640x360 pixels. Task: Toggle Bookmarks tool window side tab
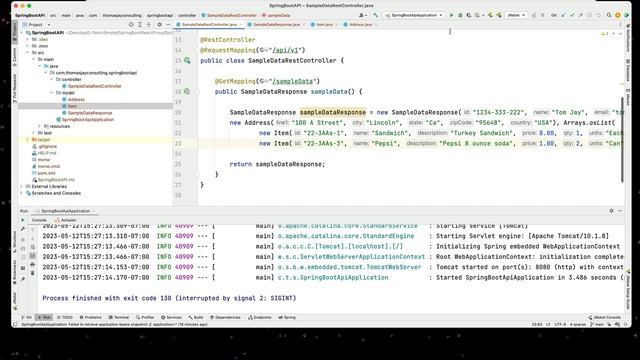(x=15, y=271)
